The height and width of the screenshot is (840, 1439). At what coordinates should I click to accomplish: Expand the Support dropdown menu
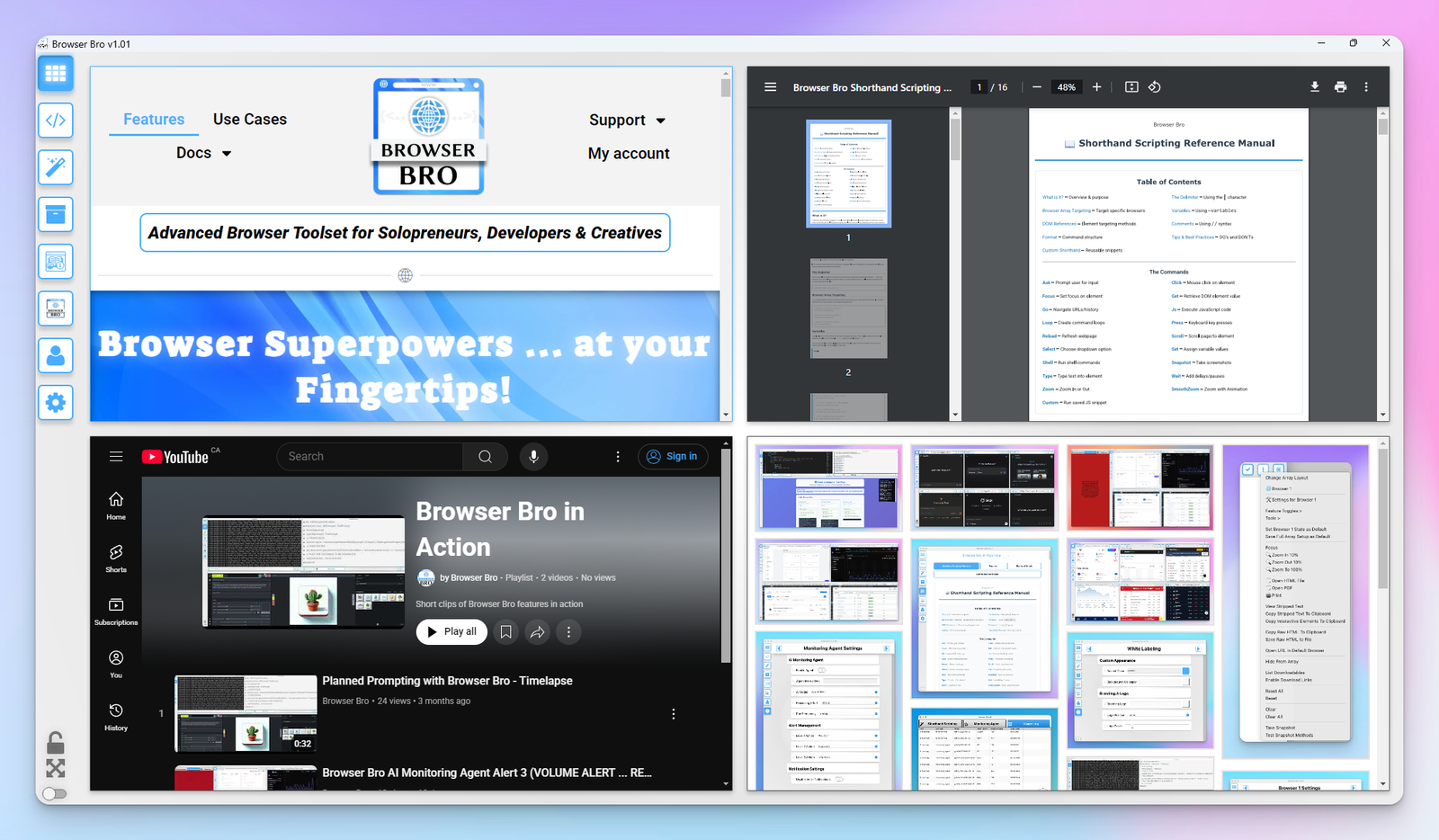[627, 121]
